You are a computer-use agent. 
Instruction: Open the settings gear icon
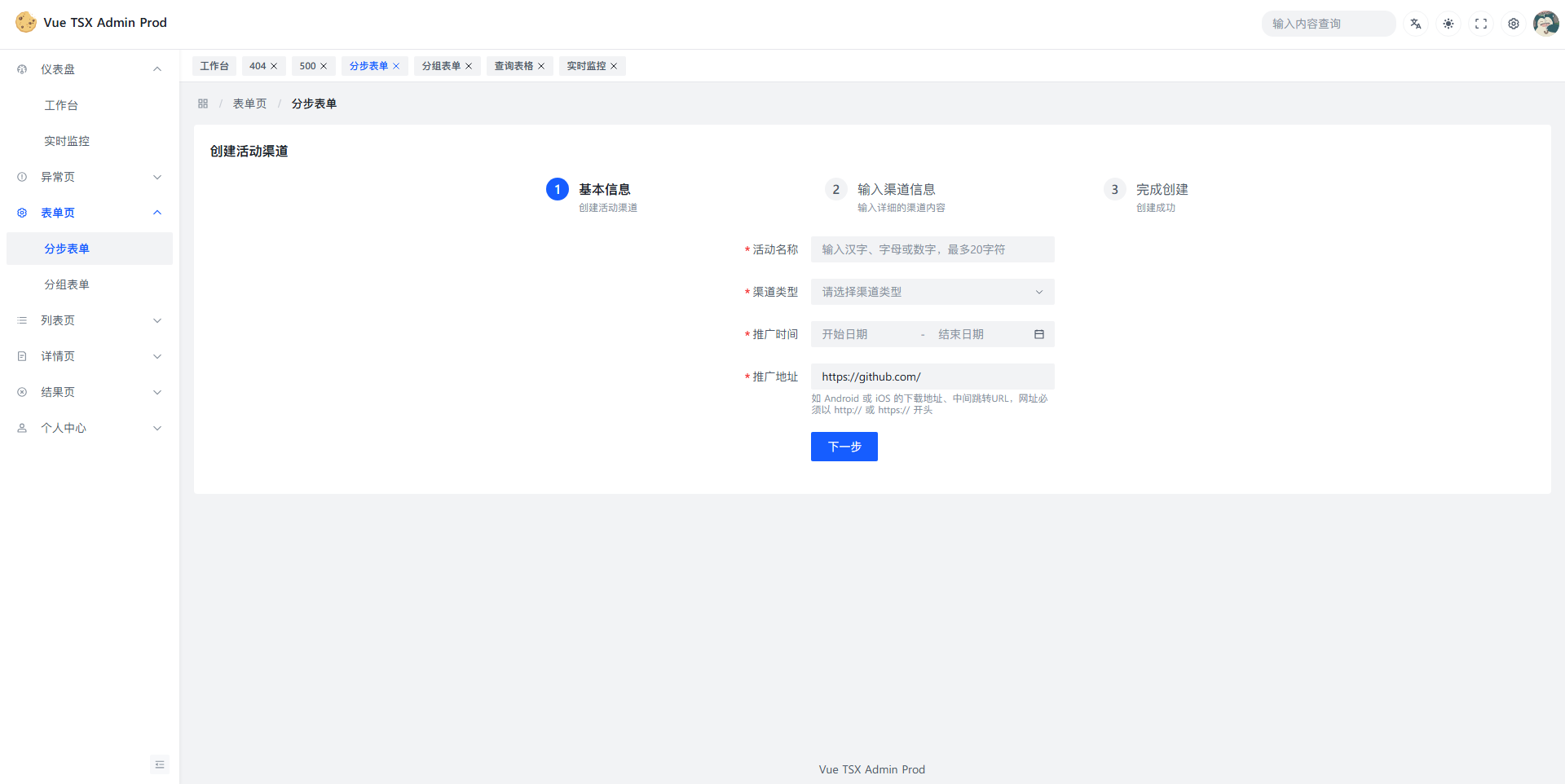click(x=1514, y=24)
